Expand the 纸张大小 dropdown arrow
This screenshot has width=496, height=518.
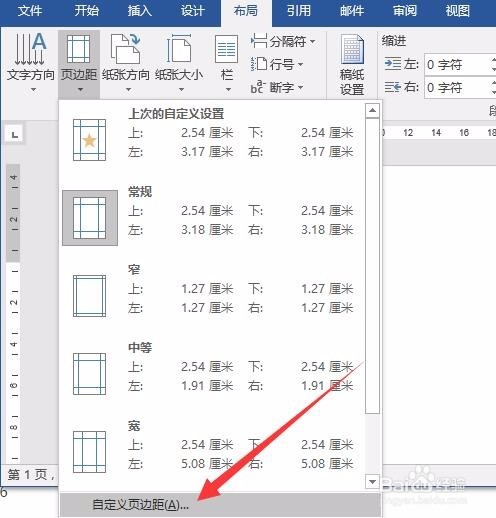pos(181,89)
